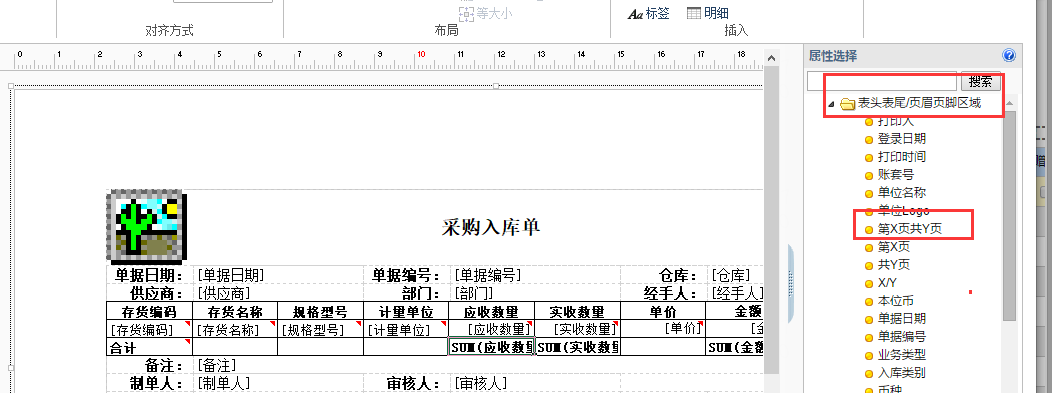Select the SUM(应收数量) total cell
1052x393 pixels.
tap(491, 347)
